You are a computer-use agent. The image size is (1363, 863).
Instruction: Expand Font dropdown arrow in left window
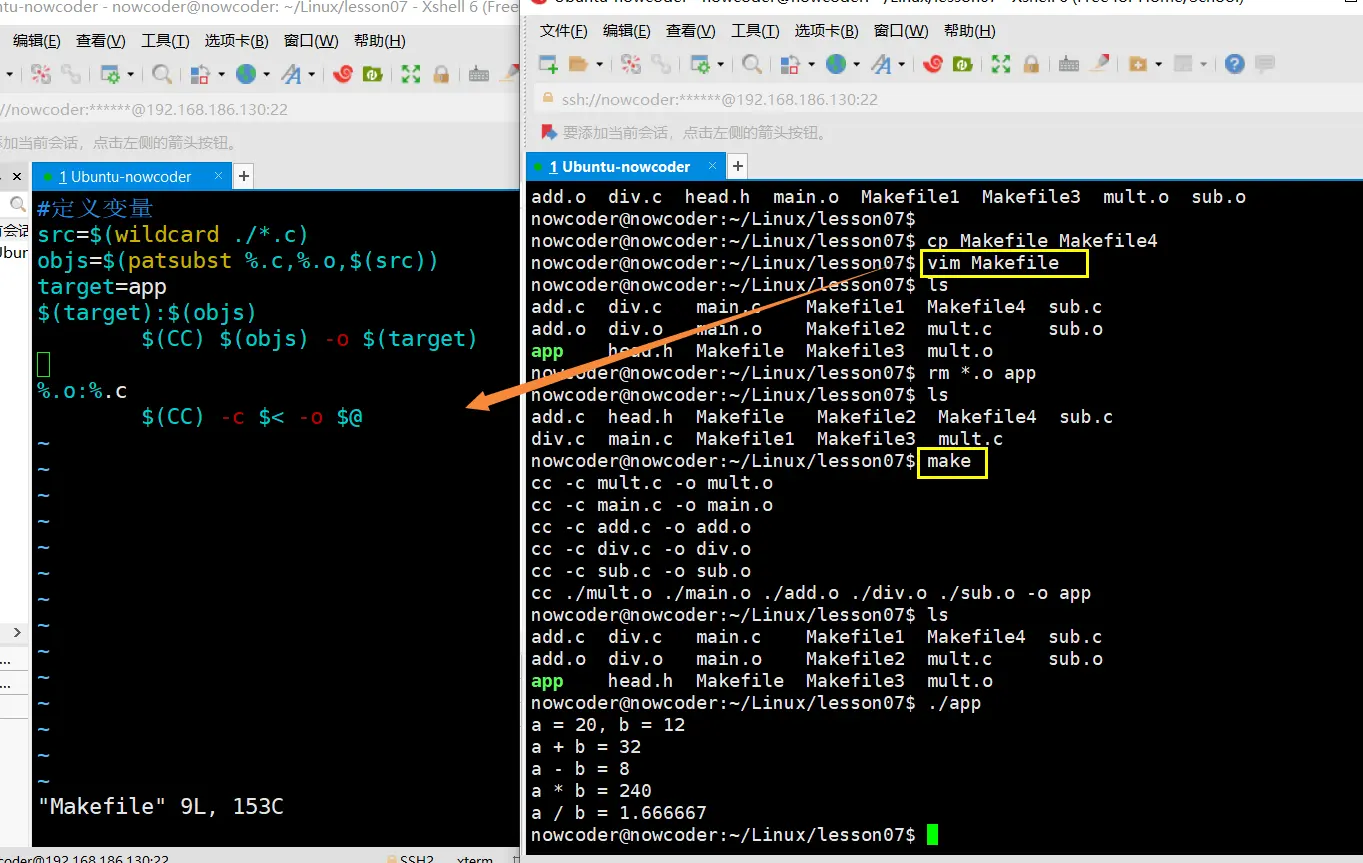[x=312, y=74]
